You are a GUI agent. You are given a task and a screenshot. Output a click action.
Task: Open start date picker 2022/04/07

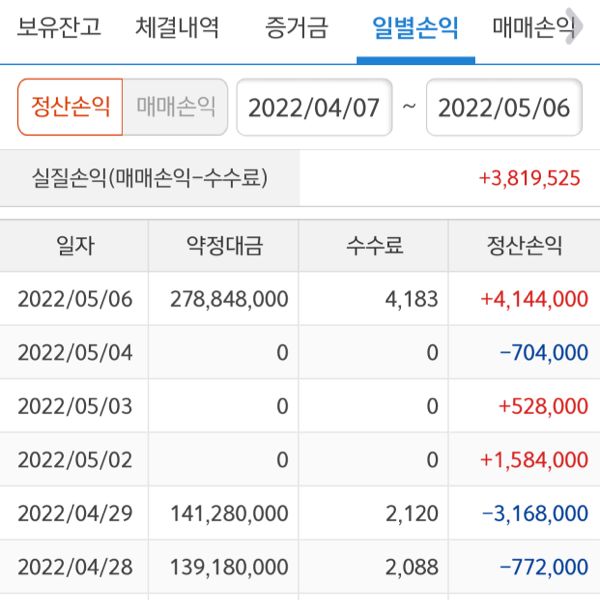(x=314, y=108)
